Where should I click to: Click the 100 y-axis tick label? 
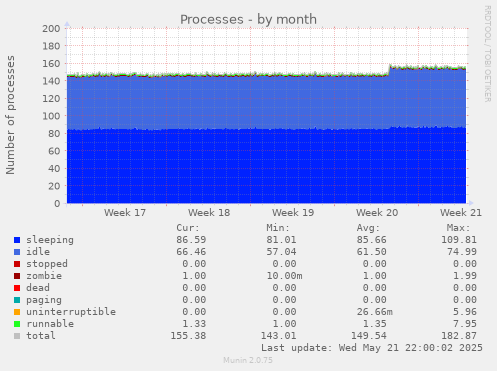51,116
